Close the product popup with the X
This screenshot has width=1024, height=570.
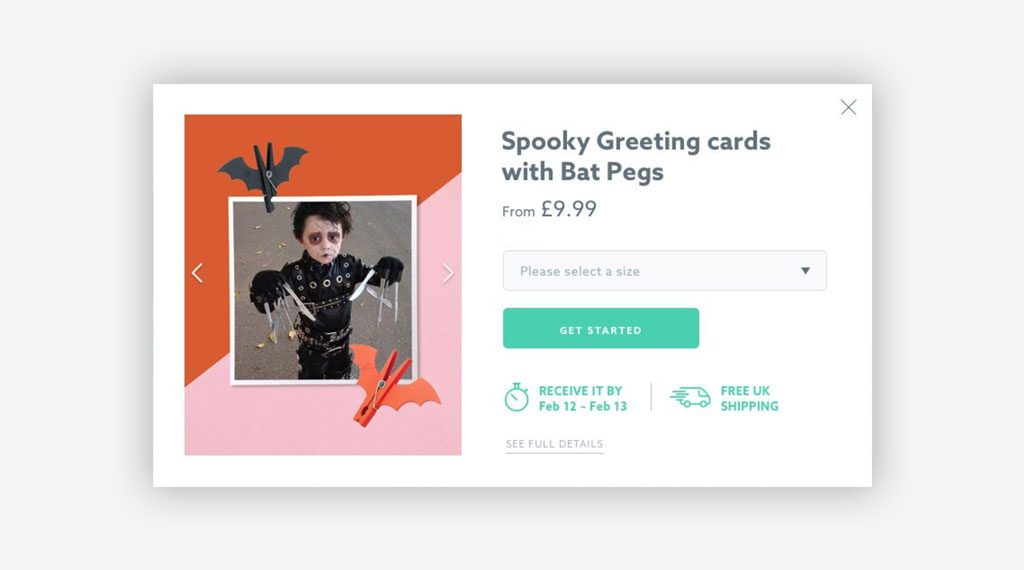click(x=848, y=107)
